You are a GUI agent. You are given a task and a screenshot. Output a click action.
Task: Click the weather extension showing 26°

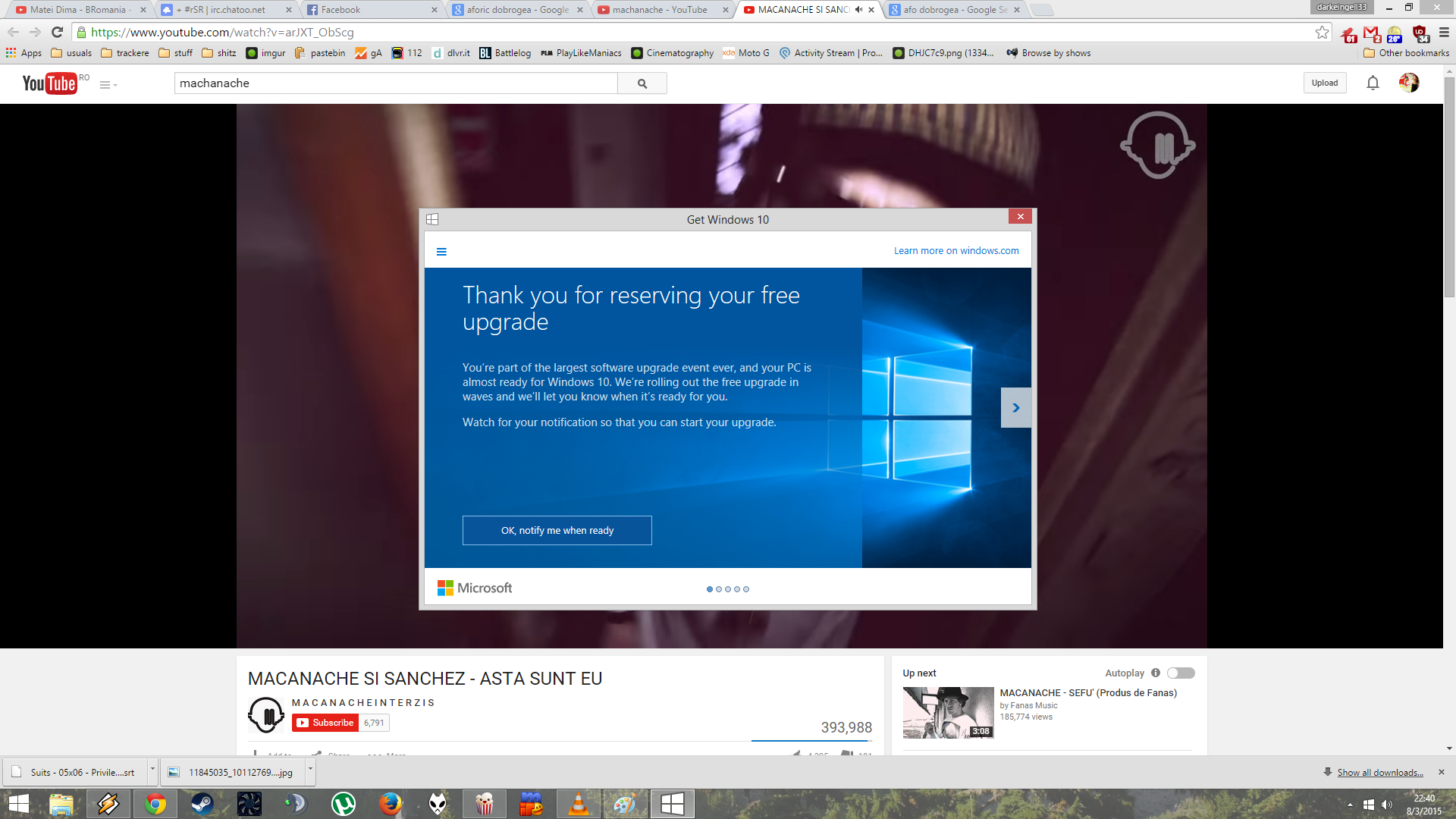1395,34
